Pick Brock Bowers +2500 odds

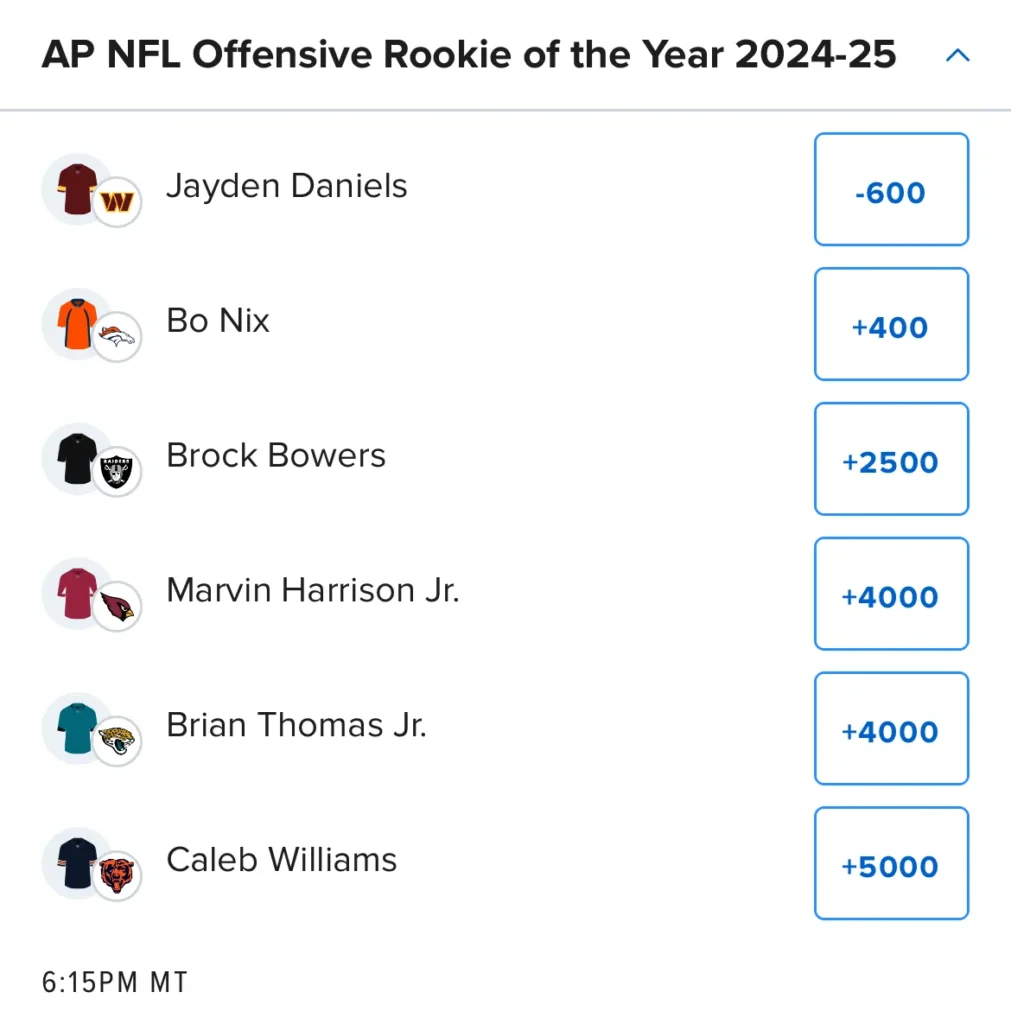click(x=891, y=459)
